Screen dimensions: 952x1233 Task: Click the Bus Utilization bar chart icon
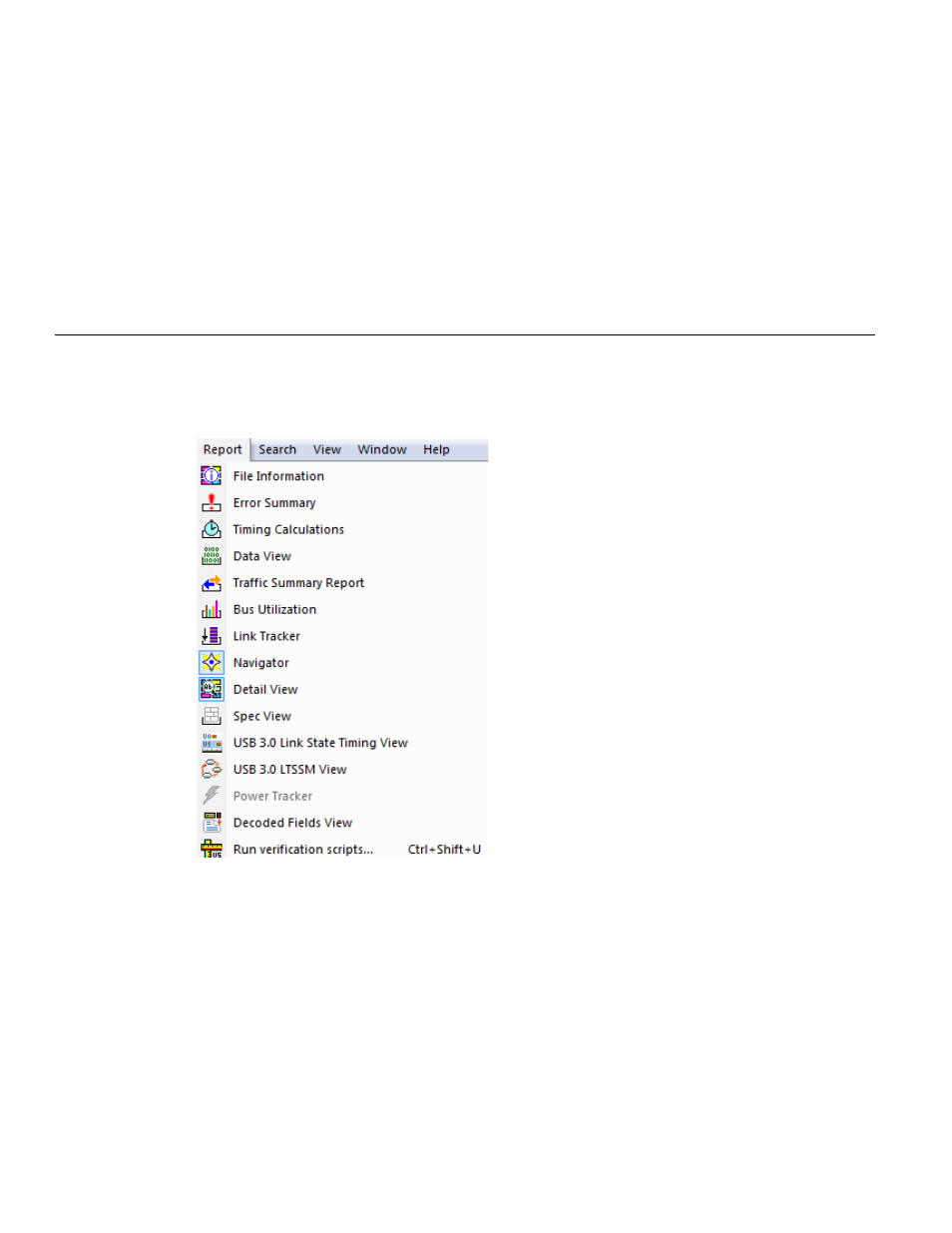(212, 610)
